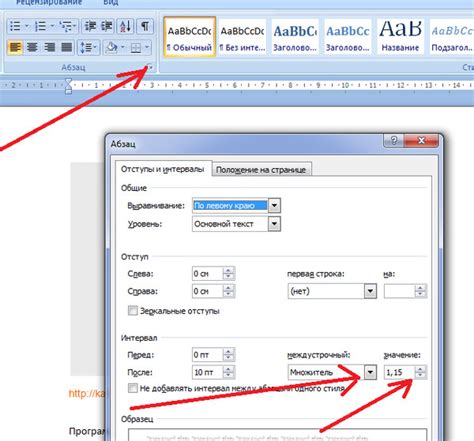Click the sort A-Z icon
The height and width of the screenshot is (441, 474).
tap(126, 26)
